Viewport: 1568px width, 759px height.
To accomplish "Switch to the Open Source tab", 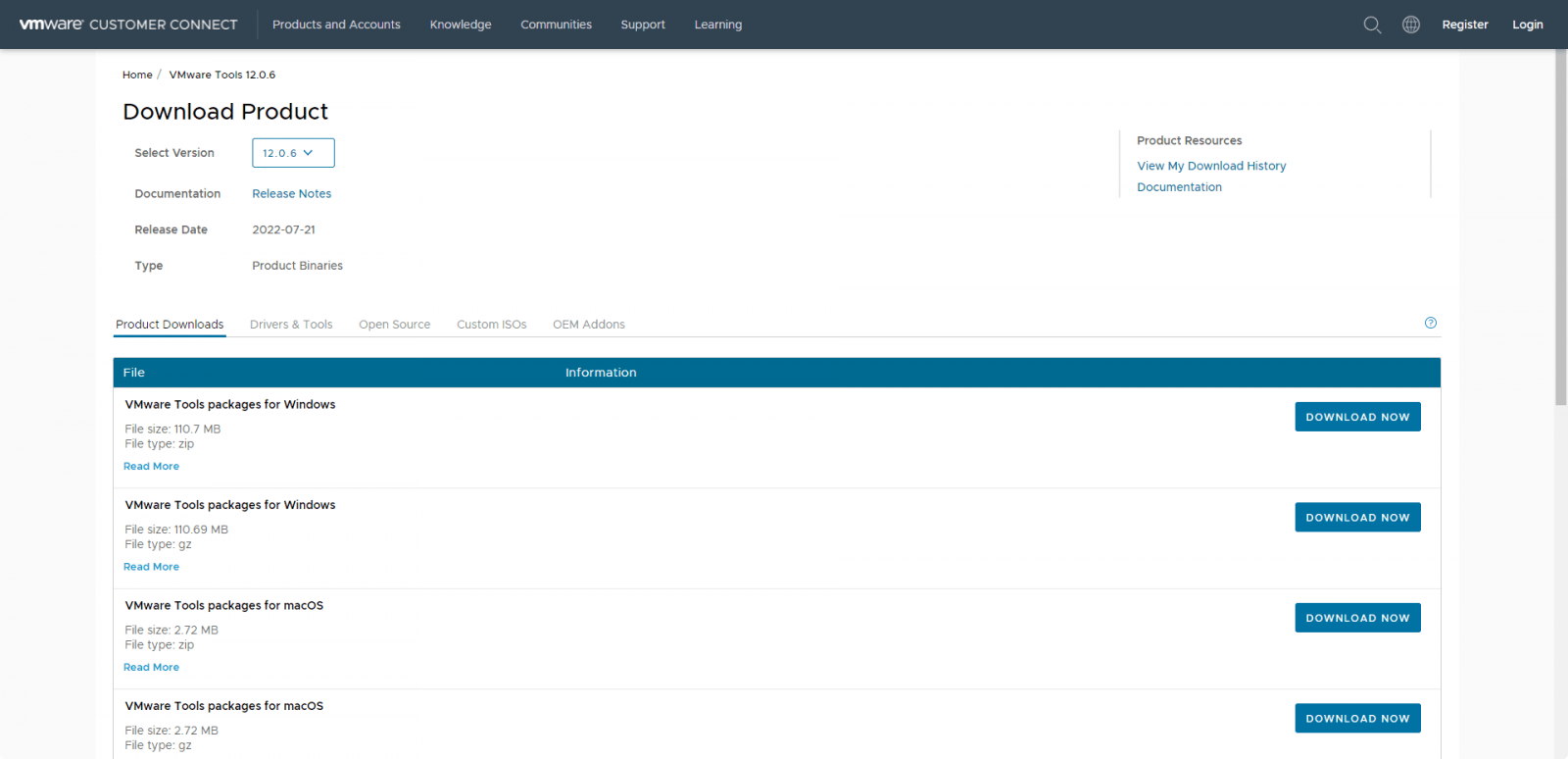I will click(x=394, y=325).
